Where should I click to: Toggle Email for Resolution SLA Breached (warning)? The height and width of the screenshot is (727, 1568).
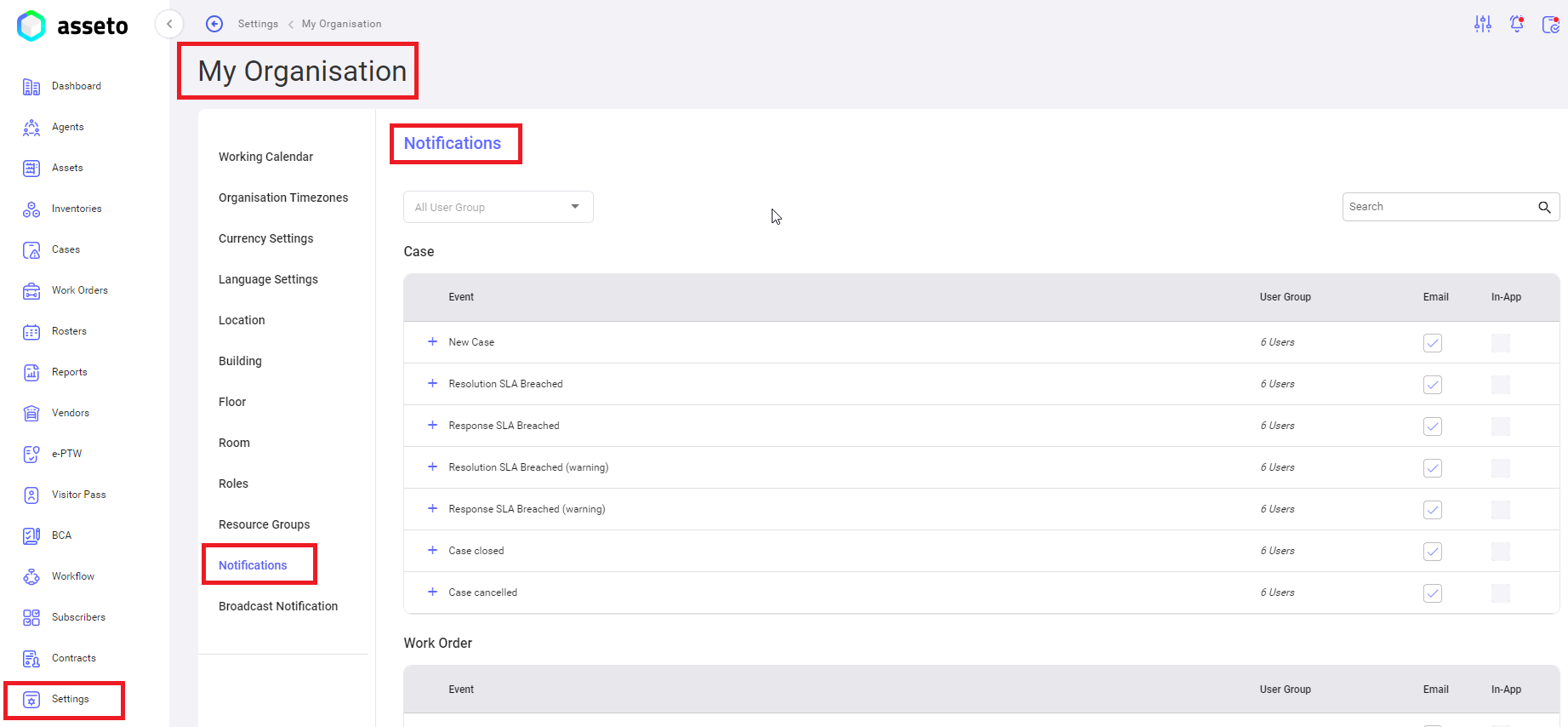click(1433, 468)
